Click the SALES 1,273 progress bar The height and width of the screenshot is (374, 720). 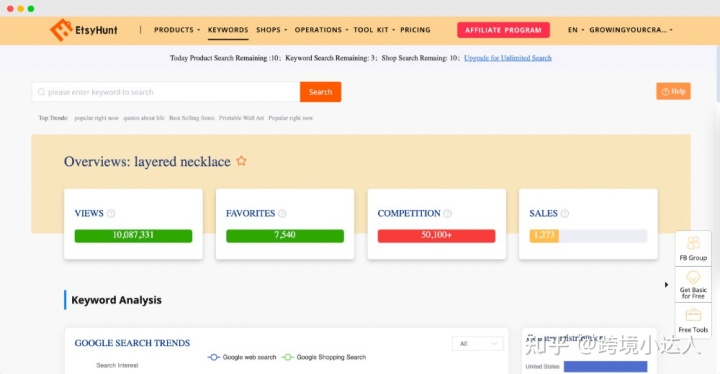point(588,236)
